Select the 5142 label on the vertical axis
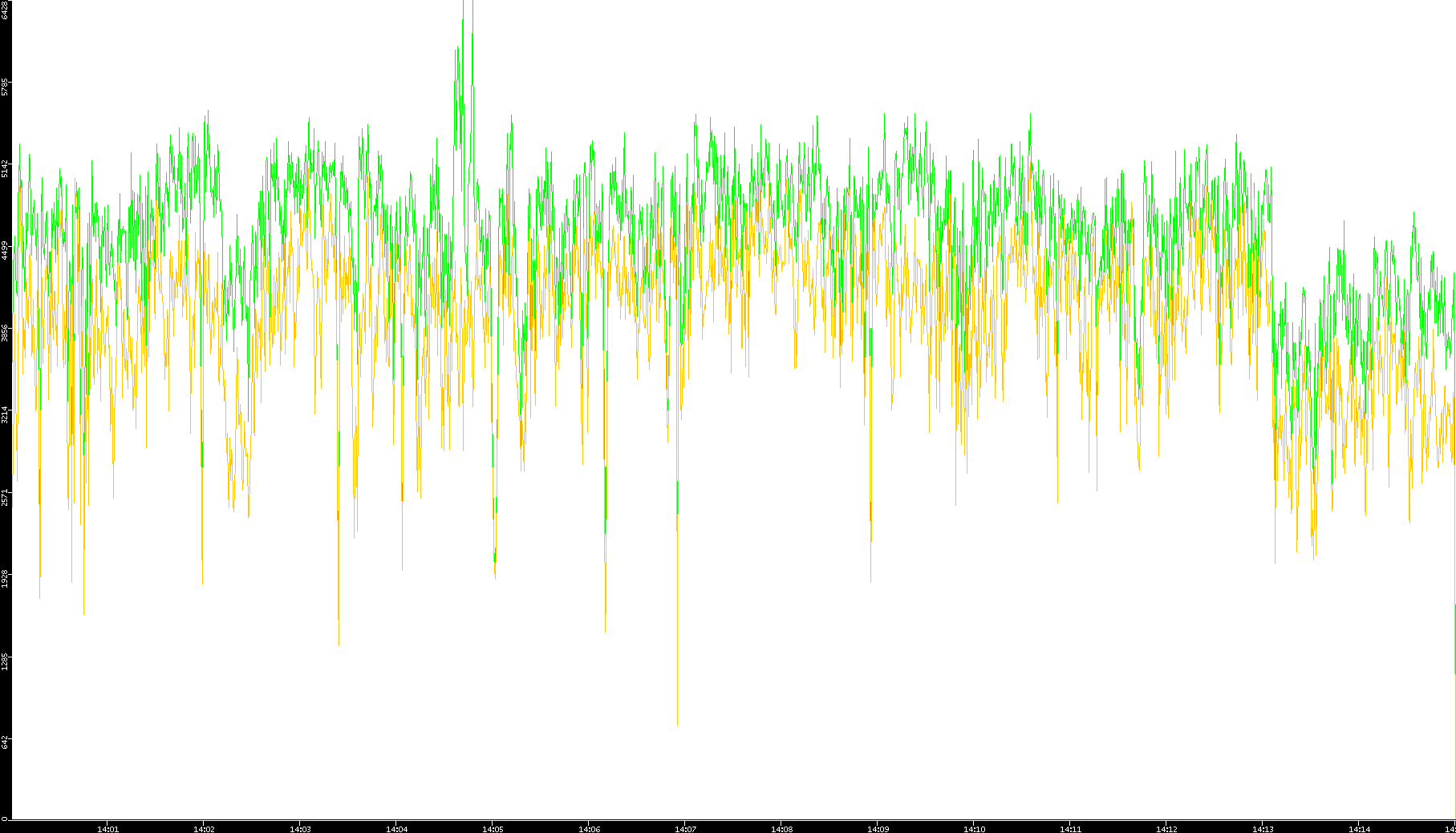Screen dimensions: 1456x833 pos(5,168)
